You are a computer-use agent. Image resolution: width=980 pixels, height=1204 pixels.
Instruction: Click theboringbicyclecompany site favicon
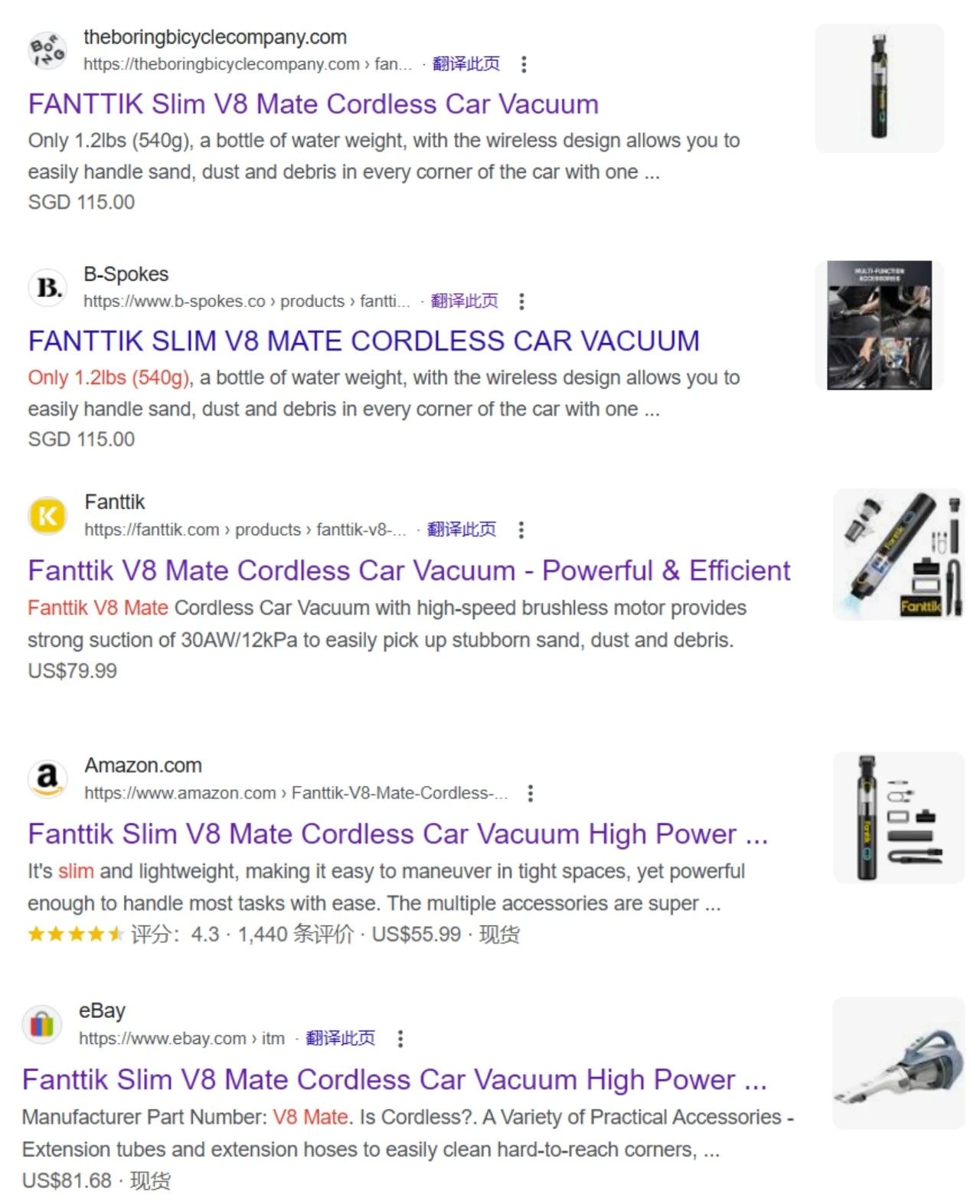pyautogui.click(x=47, y=51)
